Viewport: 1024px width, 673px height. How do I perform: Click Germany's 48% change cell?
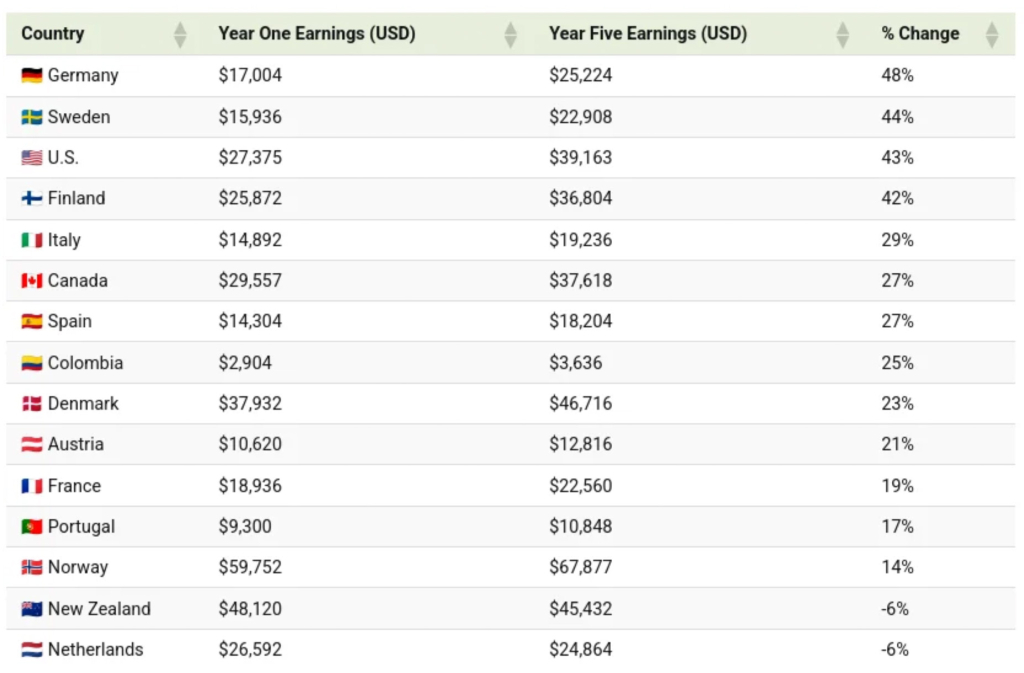(x=897, y=76)
